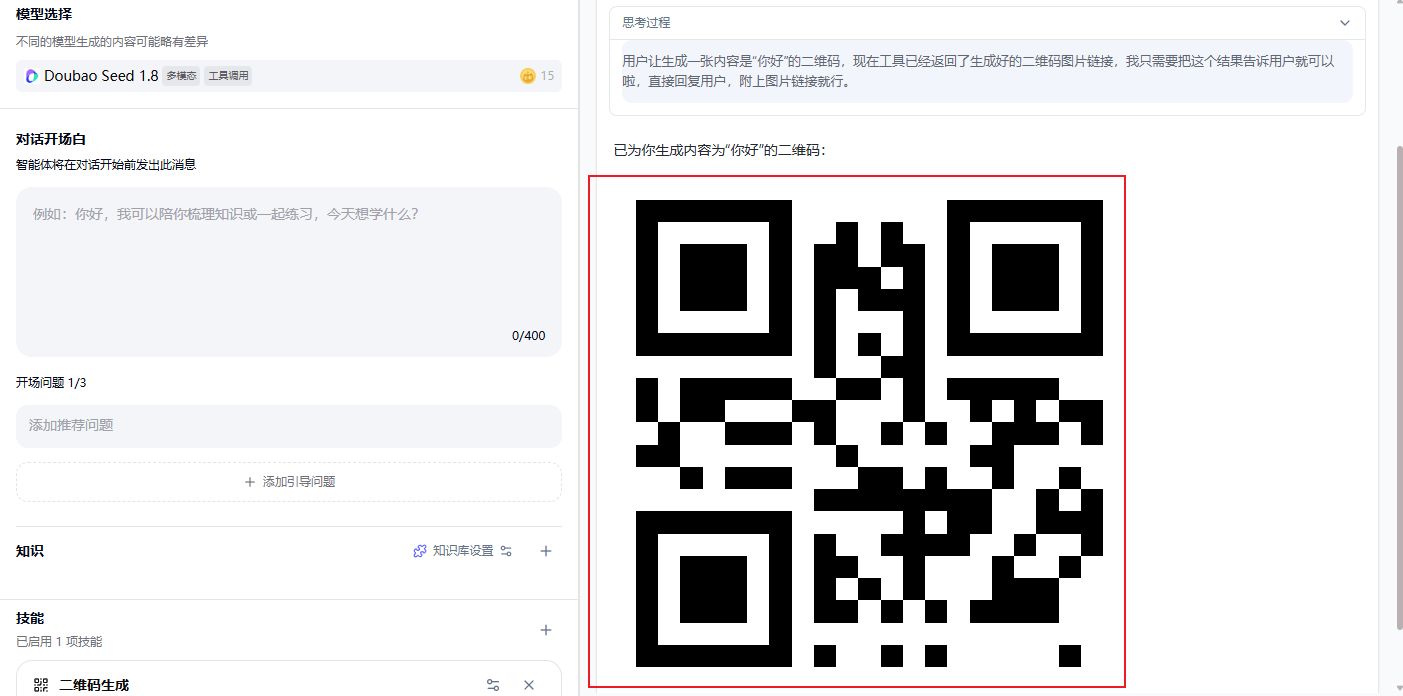Click the 智能体将在对话开始前发出此消息 description

point(106,165)
